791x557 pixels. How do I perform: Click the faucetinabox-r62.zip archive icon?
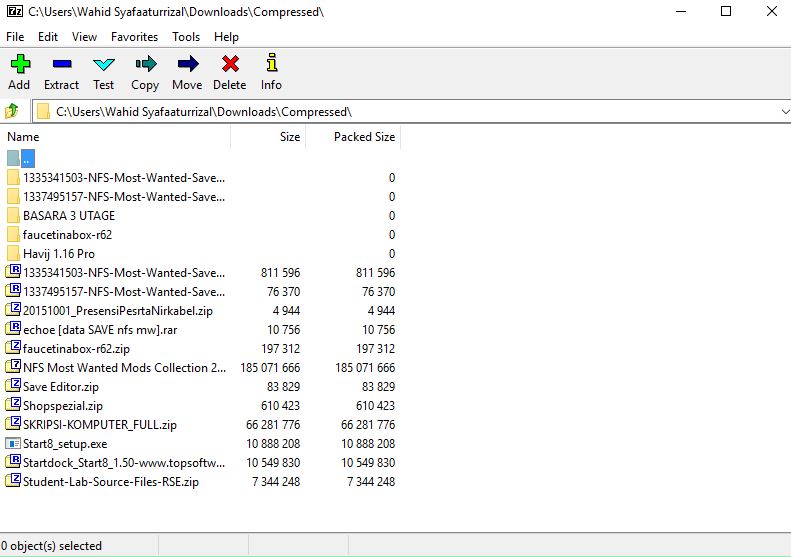click(13, 348)
